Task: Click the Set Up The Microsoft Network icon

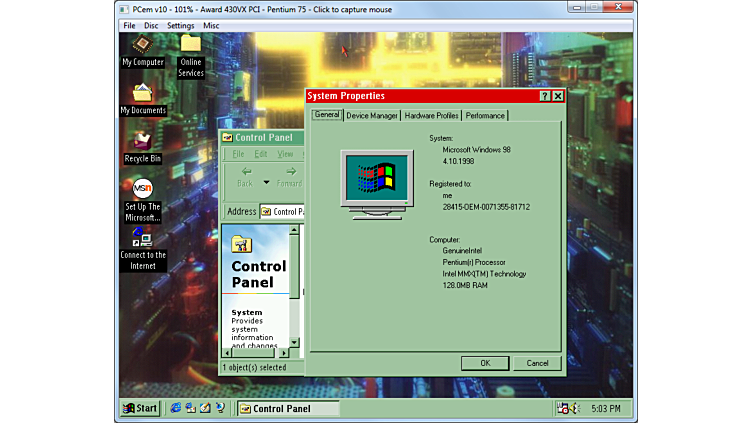Action: 142,190
